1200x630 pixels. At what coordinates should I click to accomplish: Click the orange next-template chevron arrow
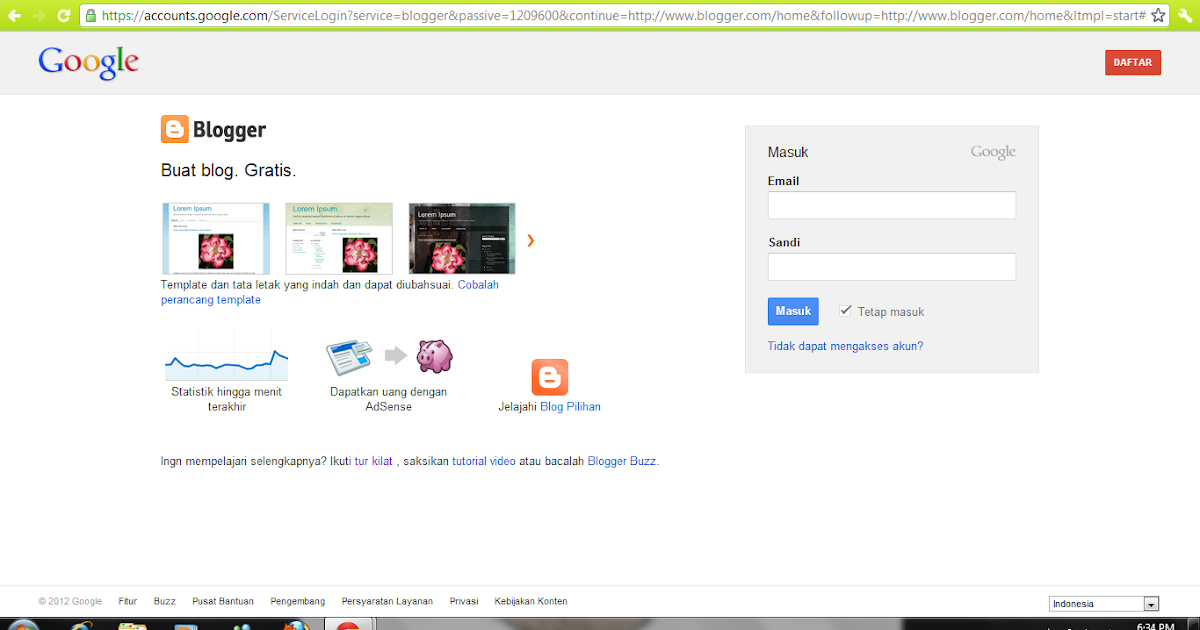[x=531, y=240]
